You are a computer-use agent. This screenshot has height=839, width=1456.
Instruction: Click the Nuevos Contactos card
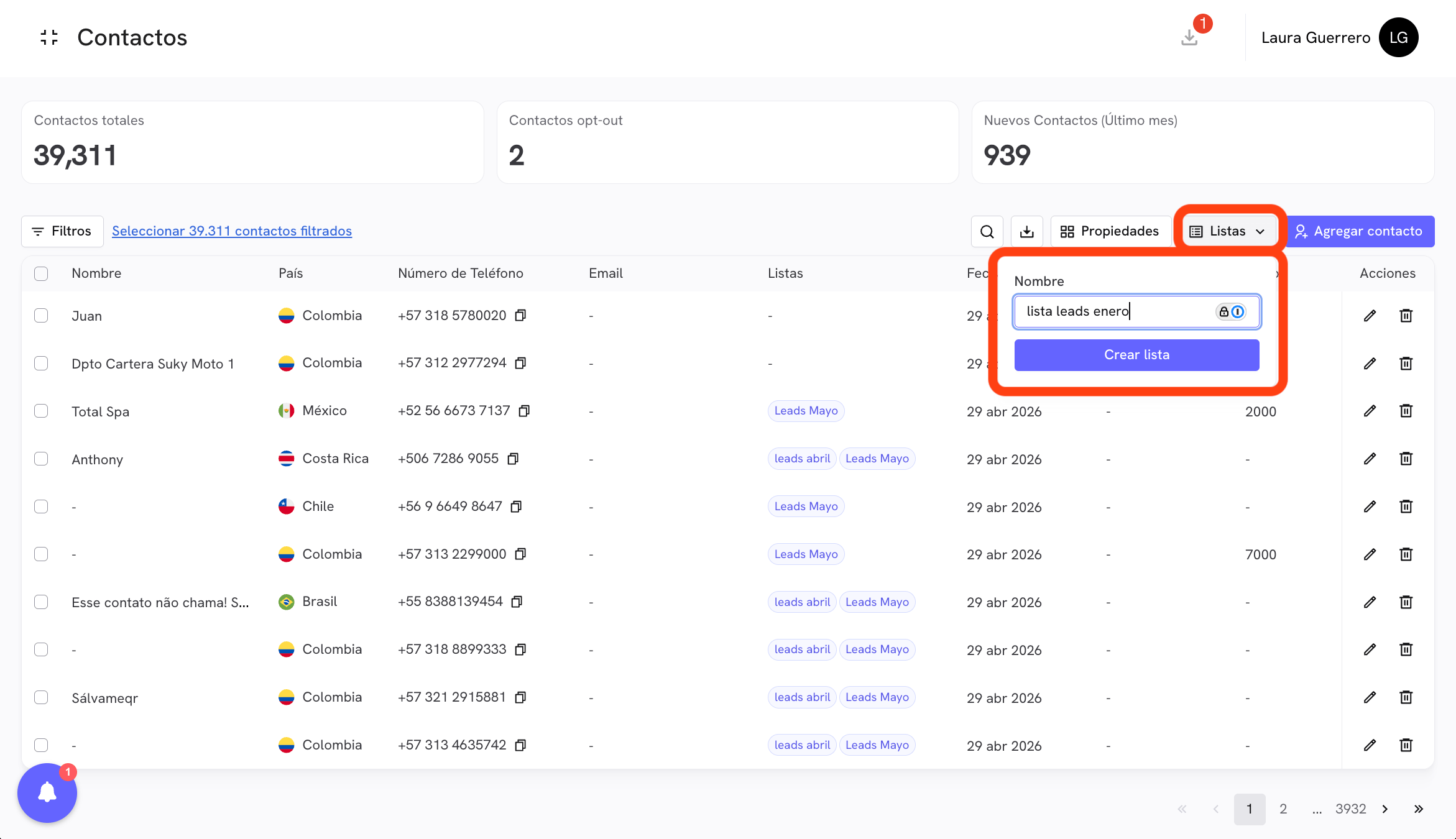1203,142
